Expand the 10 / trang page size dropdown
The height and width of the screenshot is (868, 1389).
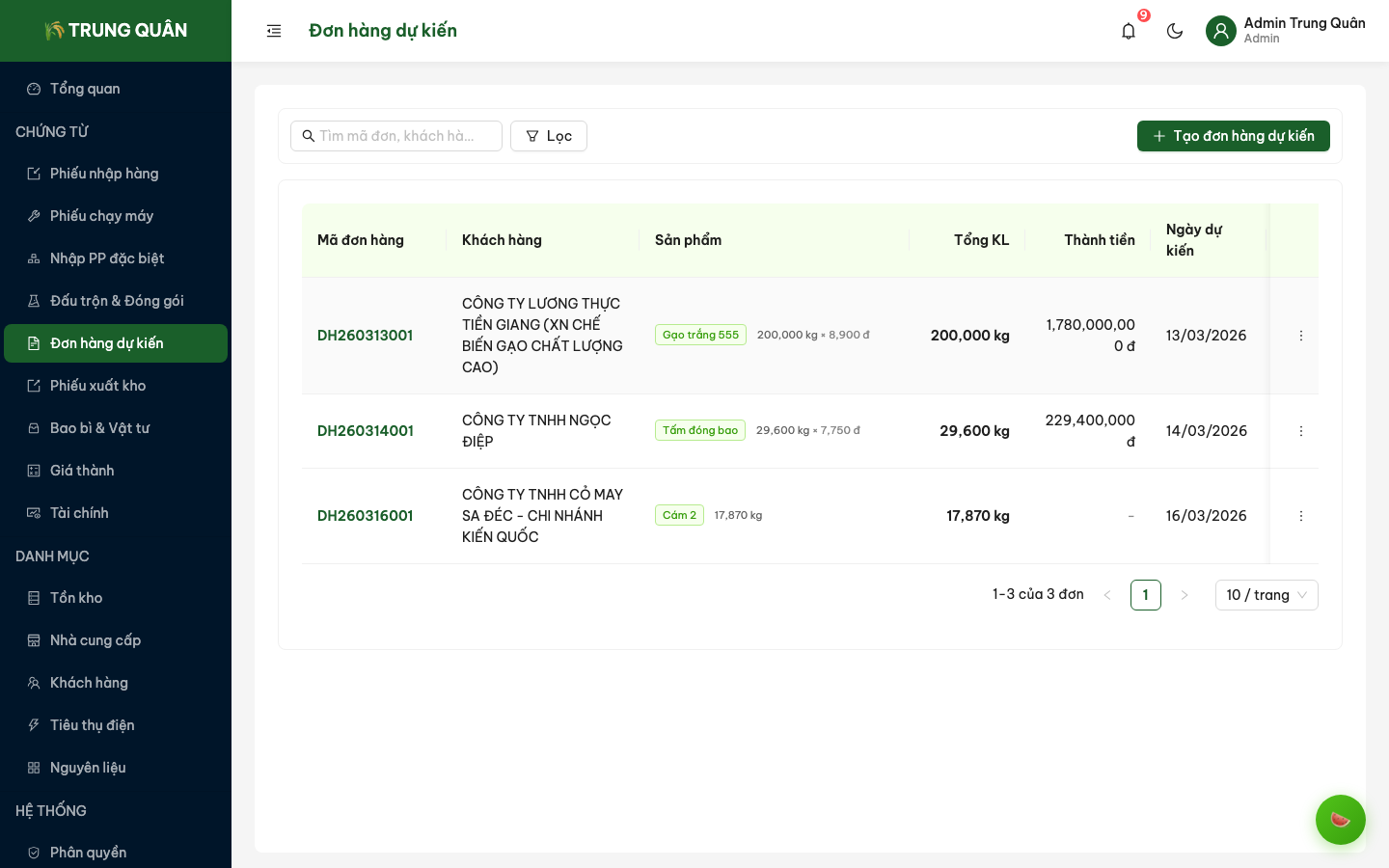click(1266, 595)
